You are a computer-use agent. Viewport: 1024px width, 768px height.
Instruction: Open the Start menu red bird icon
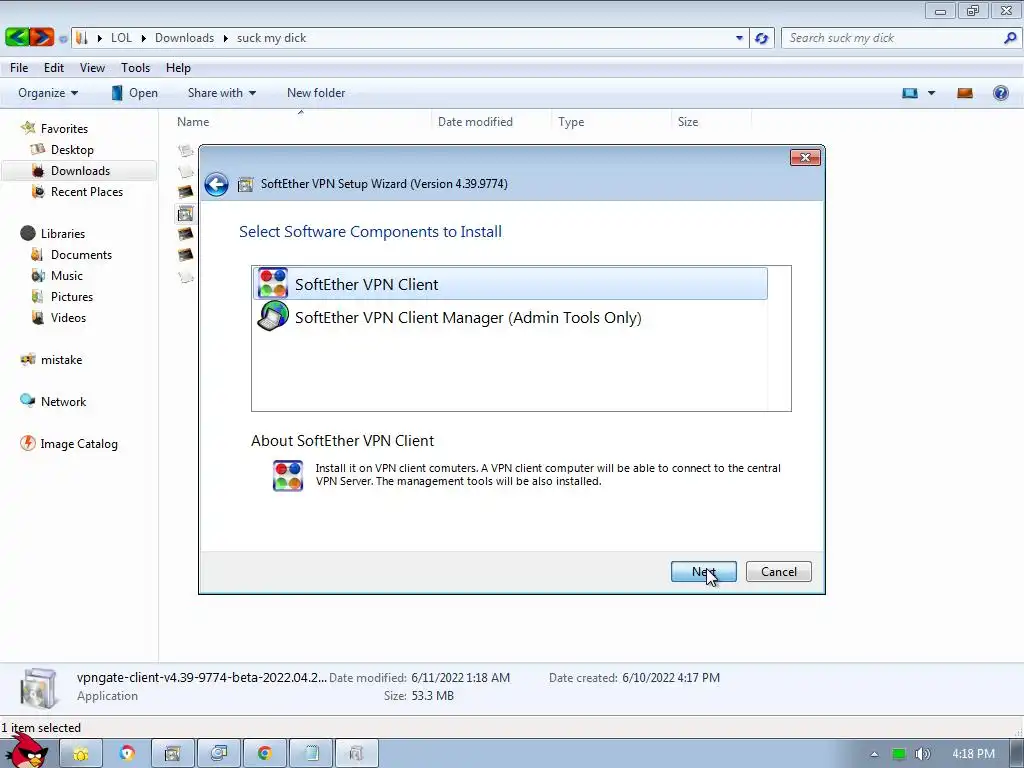pos(26,751)
